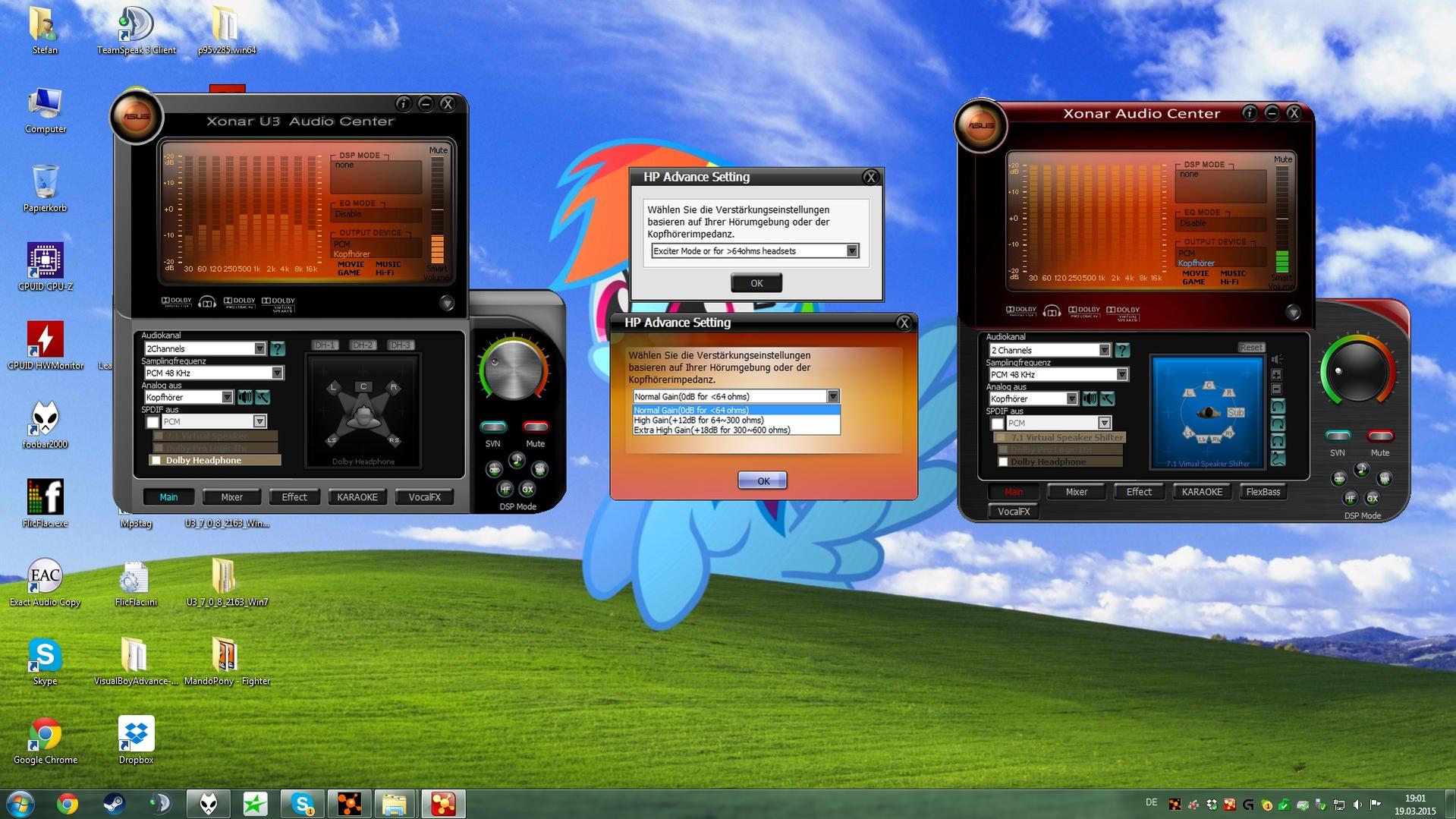Enable GX DSP mode in Xonar U3 window
The height and width of the screenshot is (819, 1456).
[x=528, y=490]
